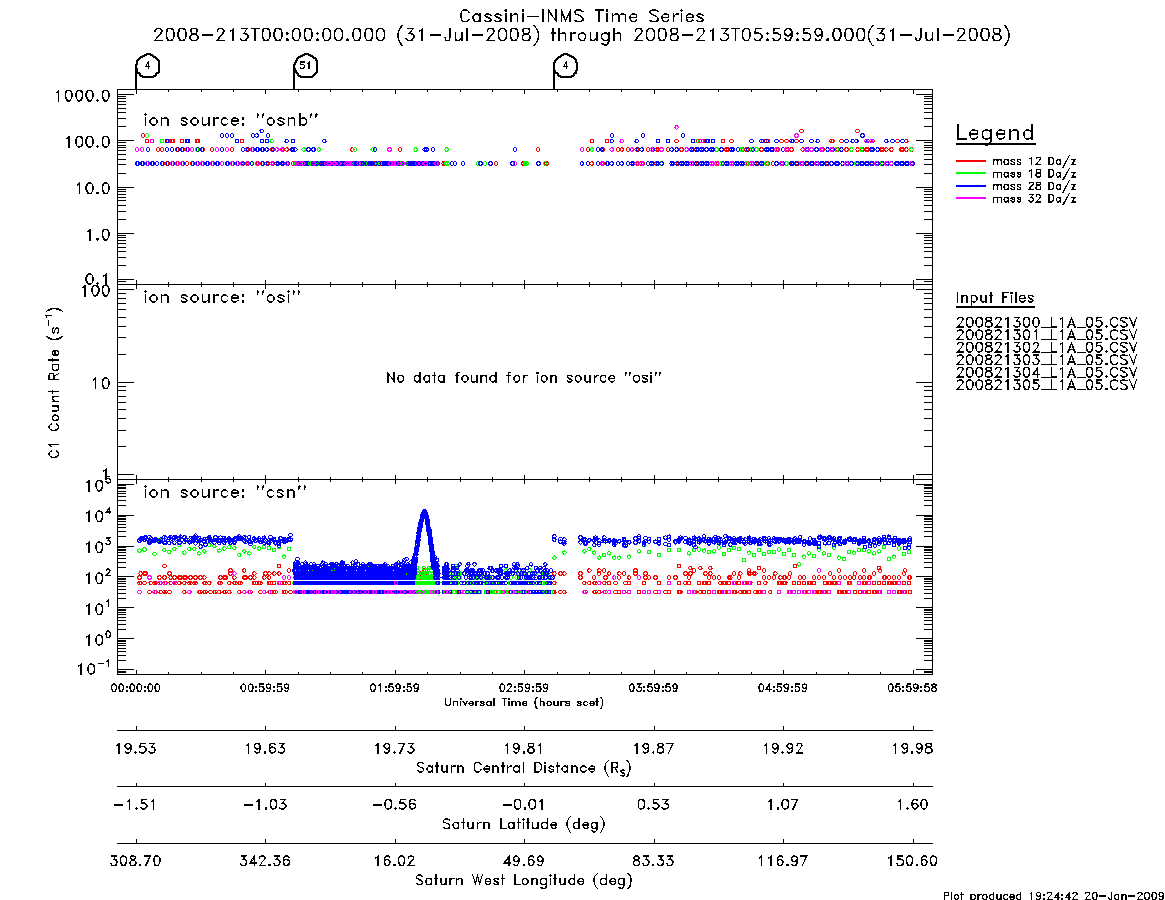The height and width of the screenshot is (900, 1165).
Task: Click the Legend heading
Action: (x=995, y=134)
